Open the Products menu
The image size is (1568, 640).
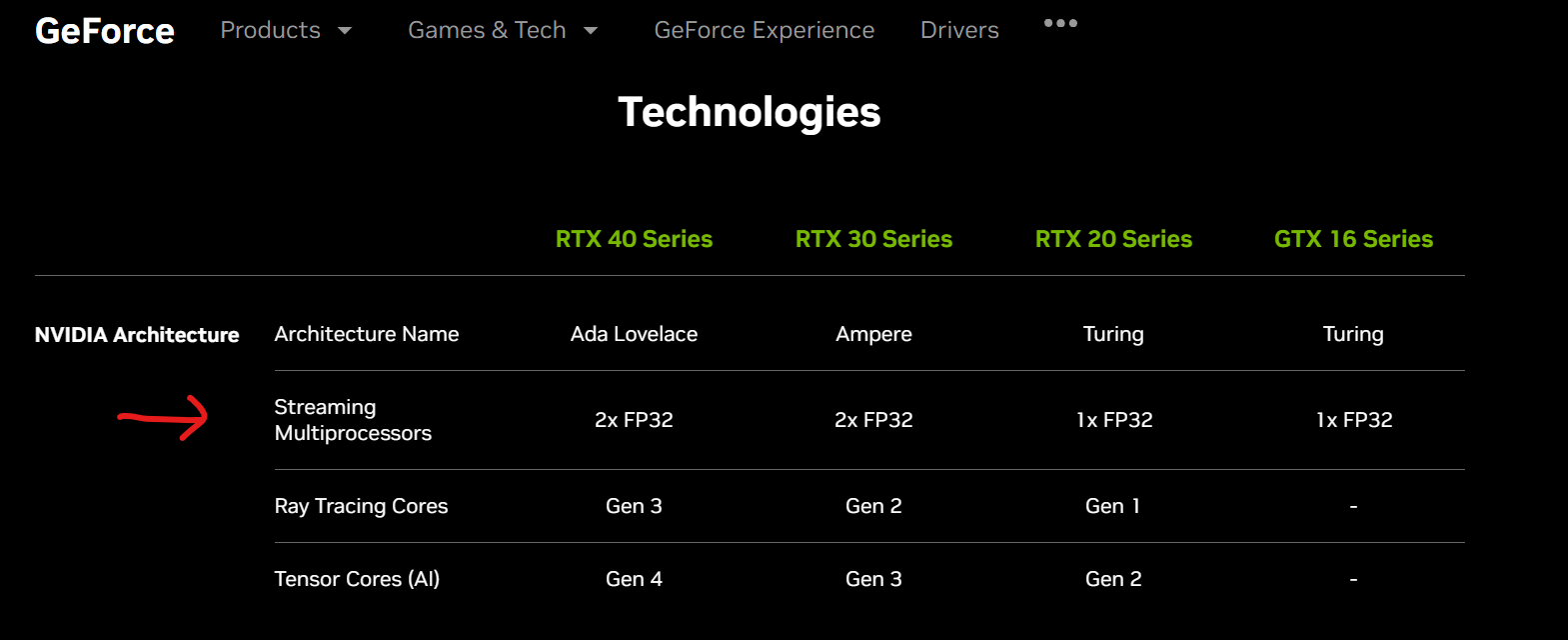[270, 31]
